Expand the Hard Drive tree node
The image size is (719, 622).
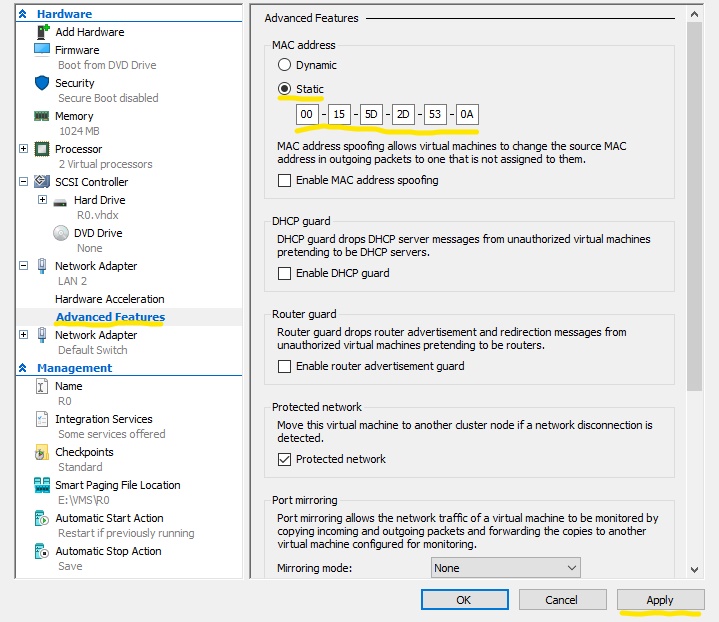coord(43,200)
